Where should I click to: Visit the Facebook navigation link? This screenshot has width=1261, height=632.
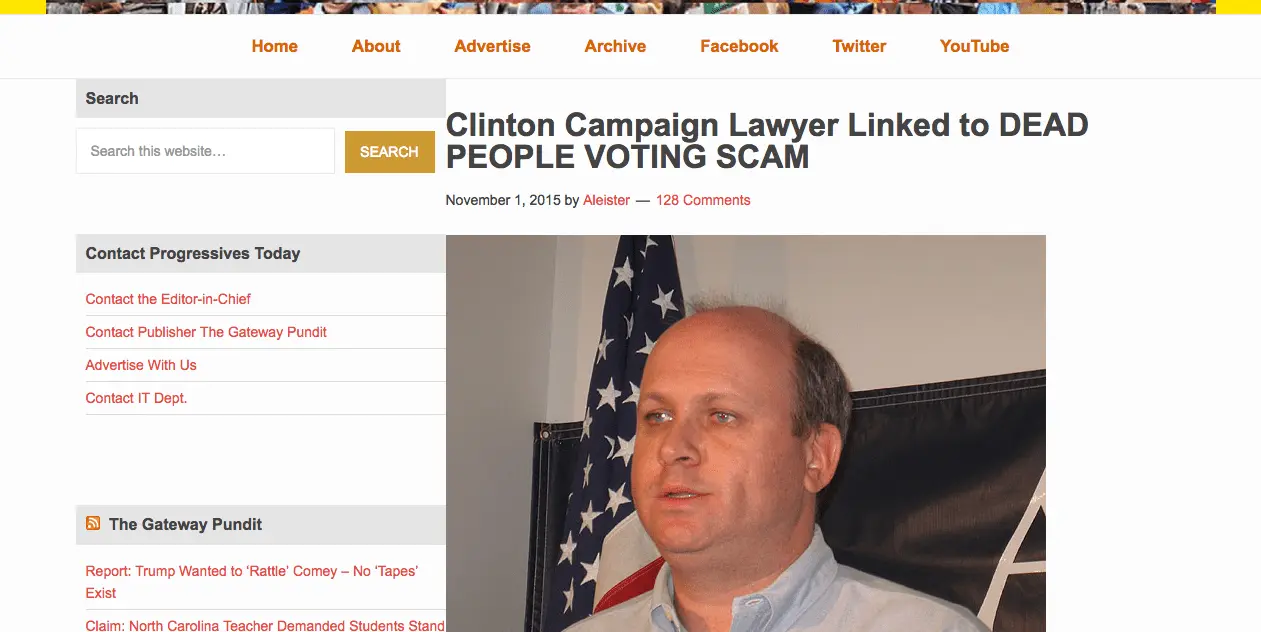click(739, 46)
